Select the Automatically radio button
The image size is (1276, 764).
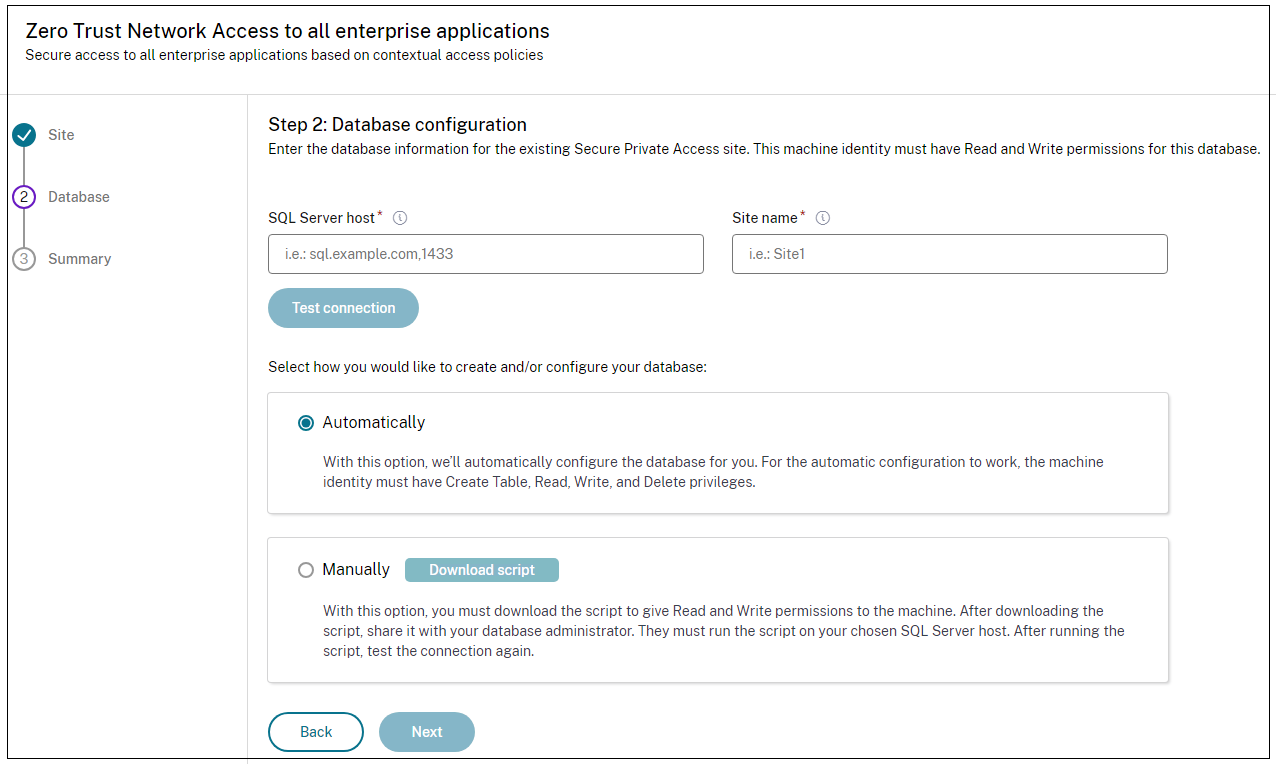coord(306,423)
